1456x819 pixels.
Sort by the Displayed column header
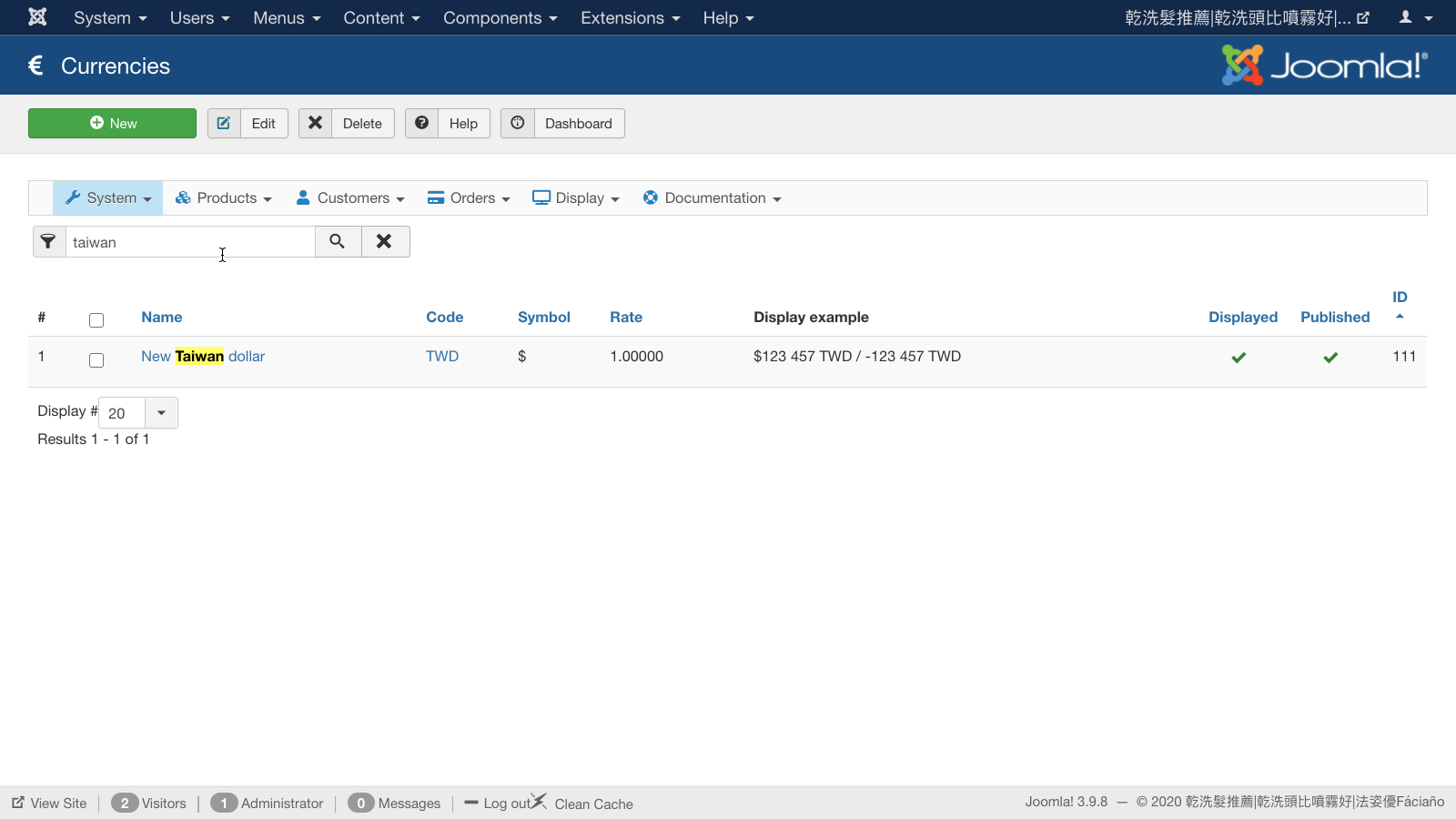click(x=1243, y=318)
